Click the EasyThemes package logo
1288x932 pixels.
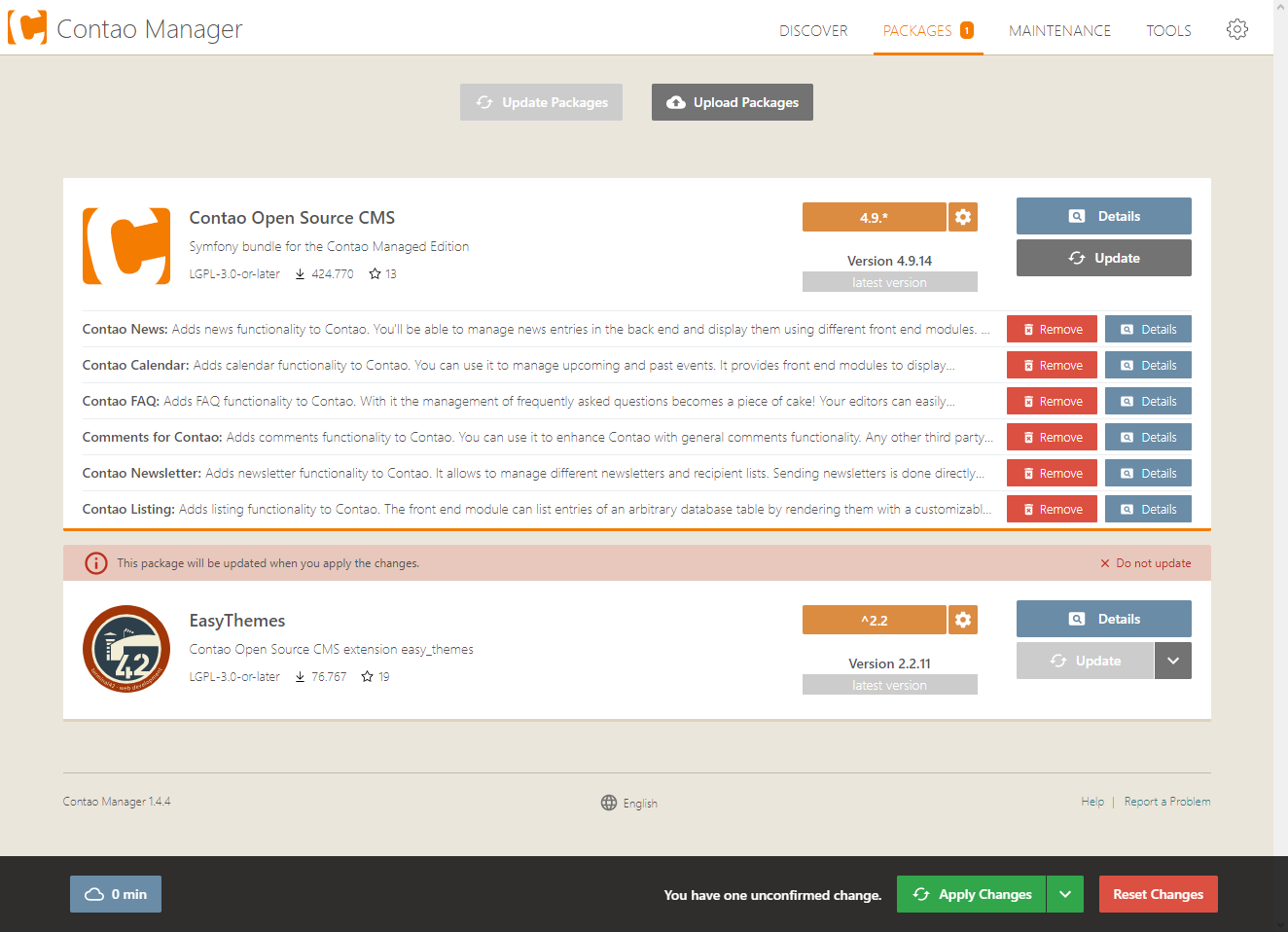pos(126,649)
